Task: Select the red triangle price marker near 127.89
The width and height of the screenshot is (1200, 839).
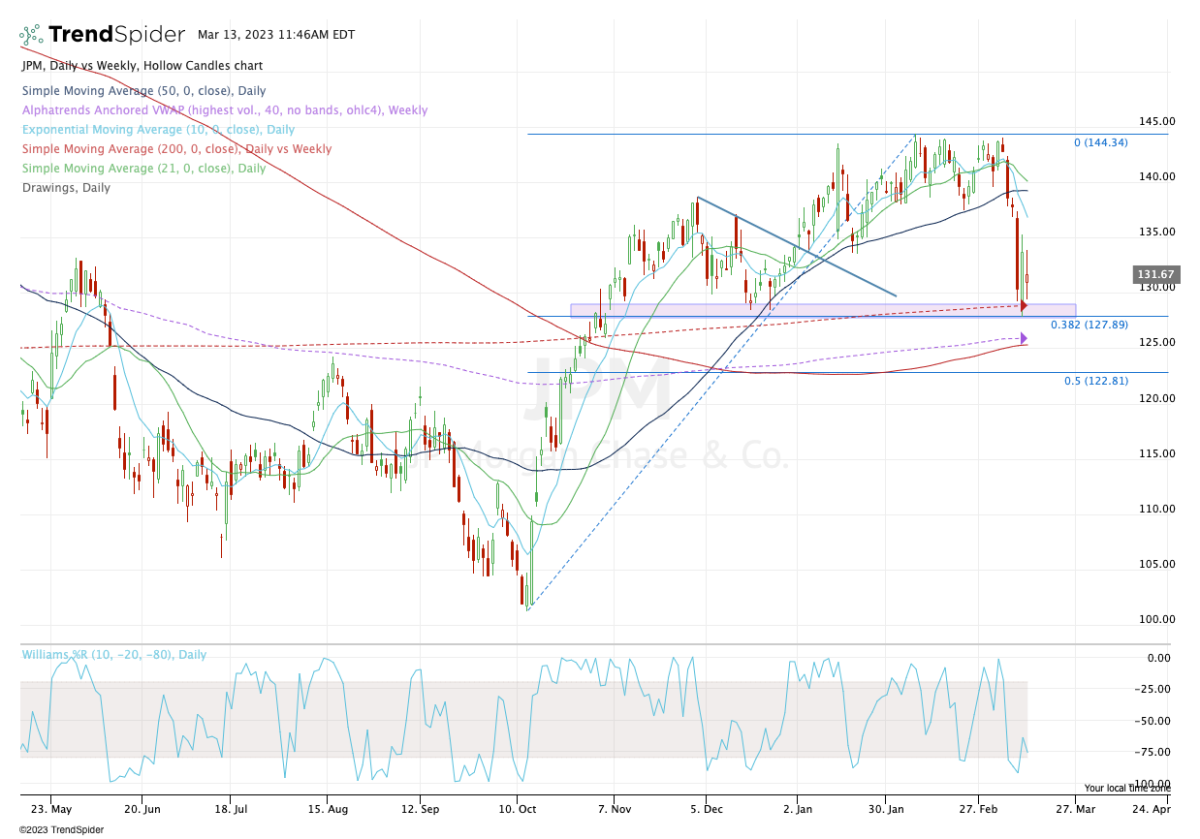Action: [x=1024, y=306]
